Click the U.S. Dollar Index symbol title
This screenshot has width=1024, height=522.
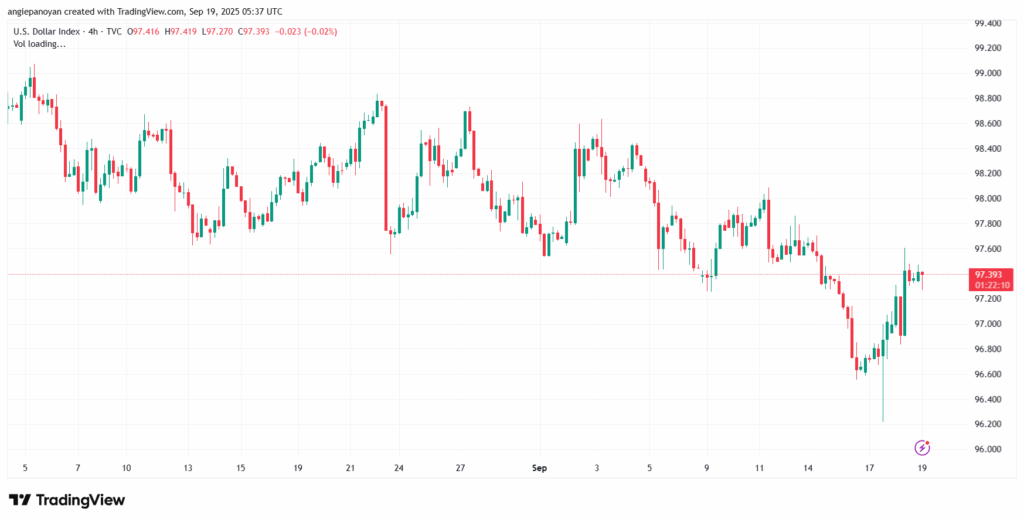49,32
